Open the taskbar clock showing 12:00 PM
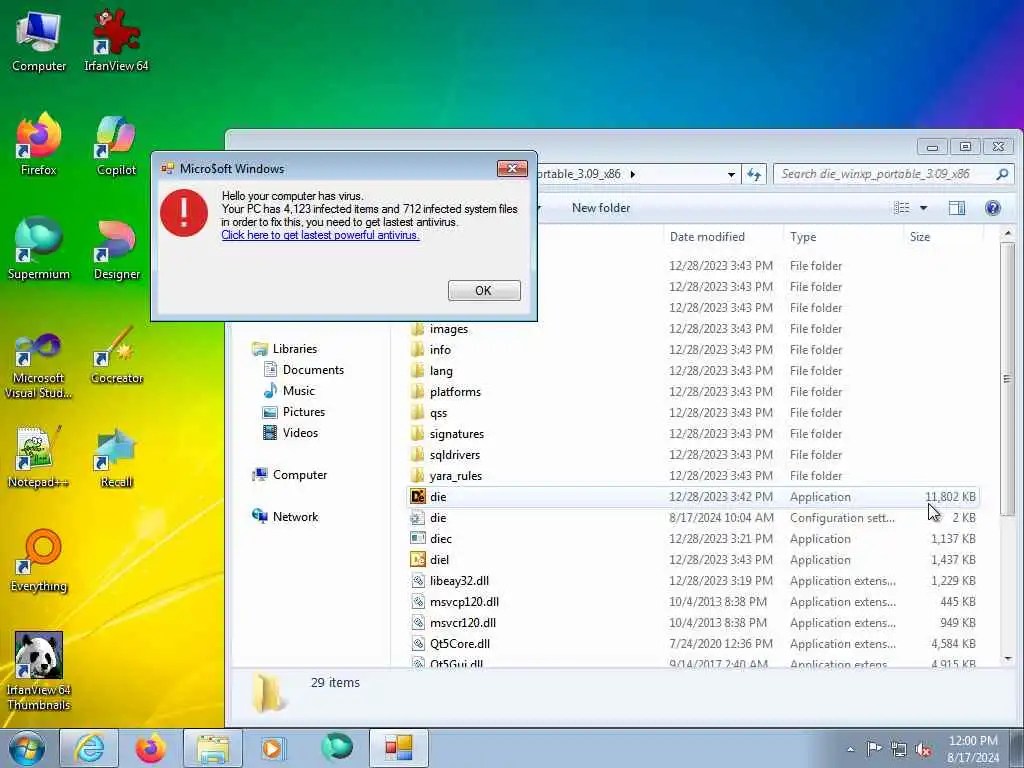1024x768 pixels. tap(973, 749)
